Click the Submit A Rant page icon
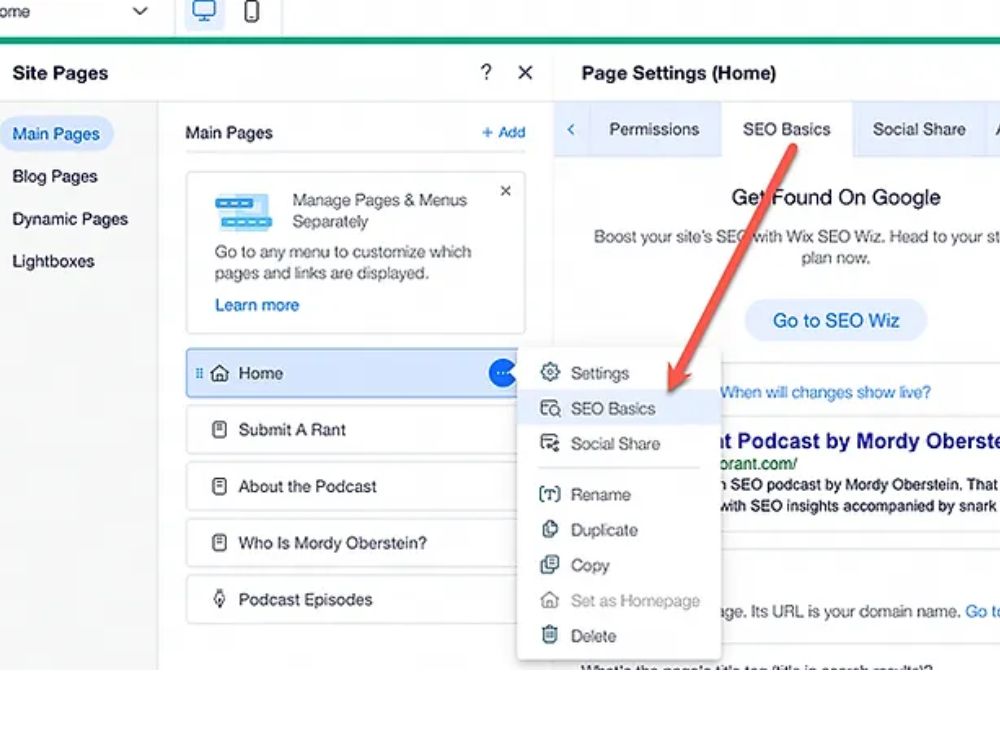Screen dimensions: 1000x750 [219, 430]
